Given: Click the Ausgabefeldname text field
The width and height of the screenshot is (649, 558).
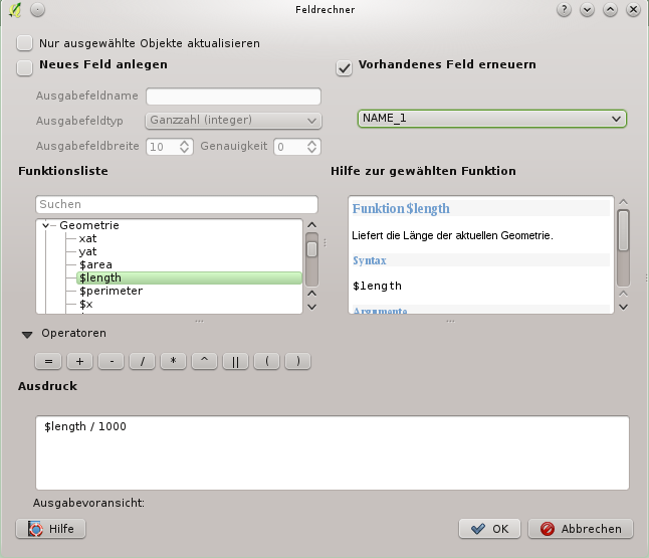Looking at the screenshot, I should pos(233,96).
